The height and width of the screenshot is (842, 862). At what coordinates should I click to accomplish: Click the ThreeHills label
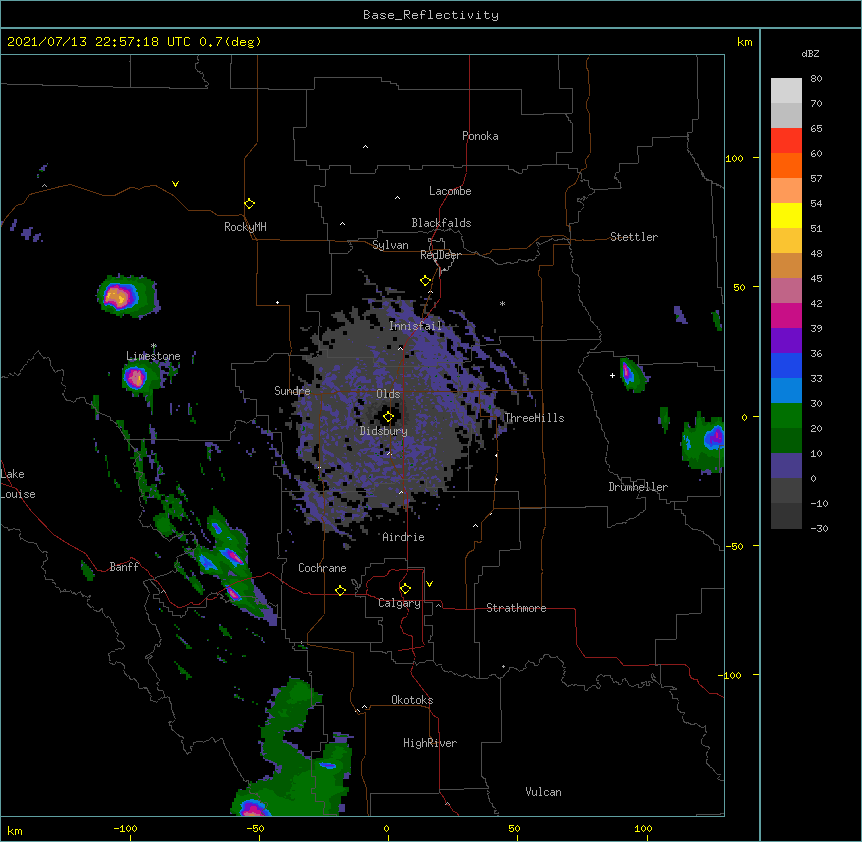click(534, 418)
